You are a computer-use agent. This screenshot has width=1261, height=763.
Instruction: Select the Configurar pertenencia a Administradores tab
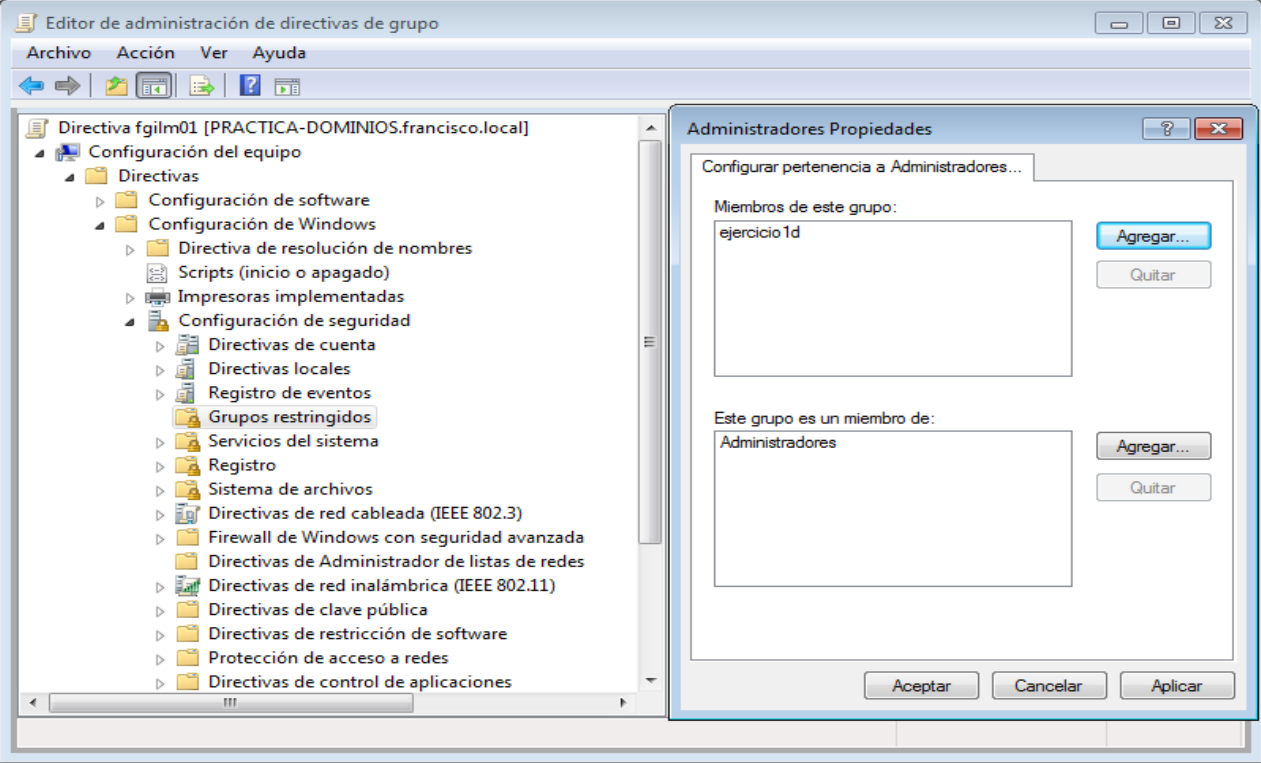[x=861, y=167]
